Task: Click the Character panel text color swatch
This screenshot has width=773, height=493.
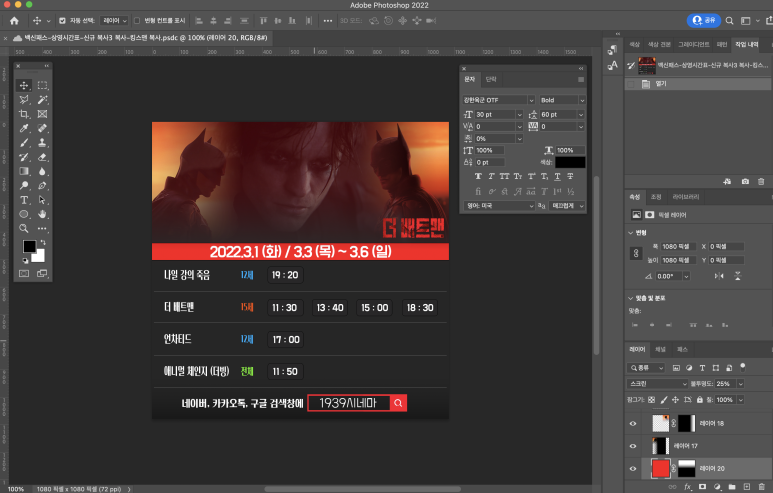Action: [x=570, y=163]
